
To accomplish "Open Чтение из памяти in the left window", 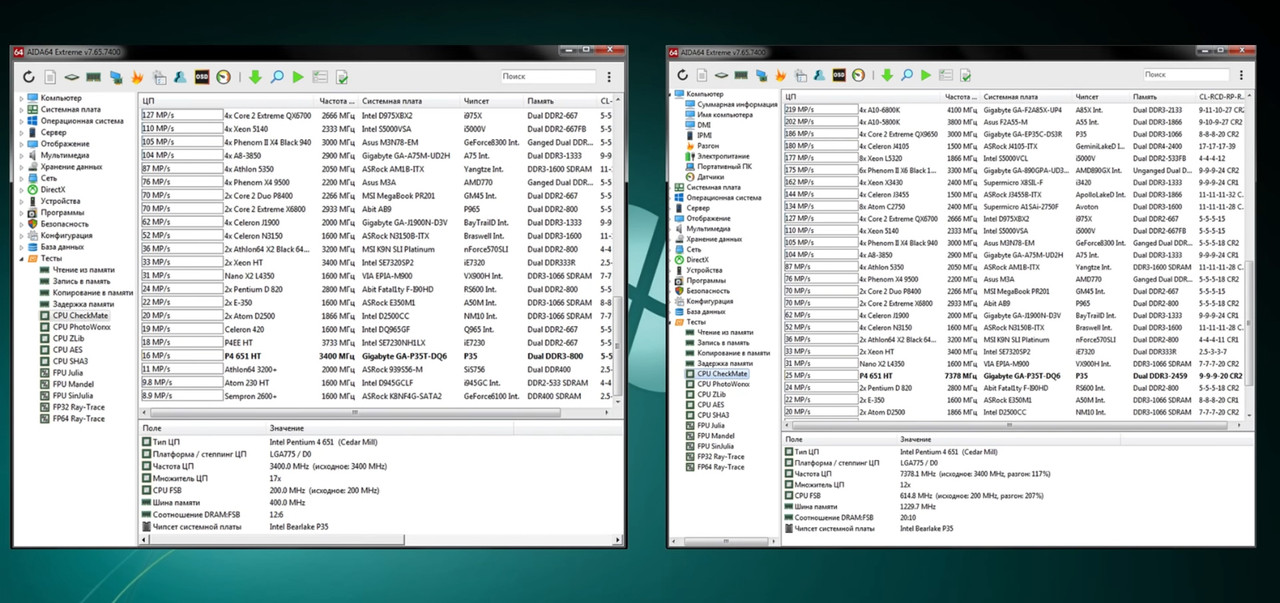I will 82,270.
